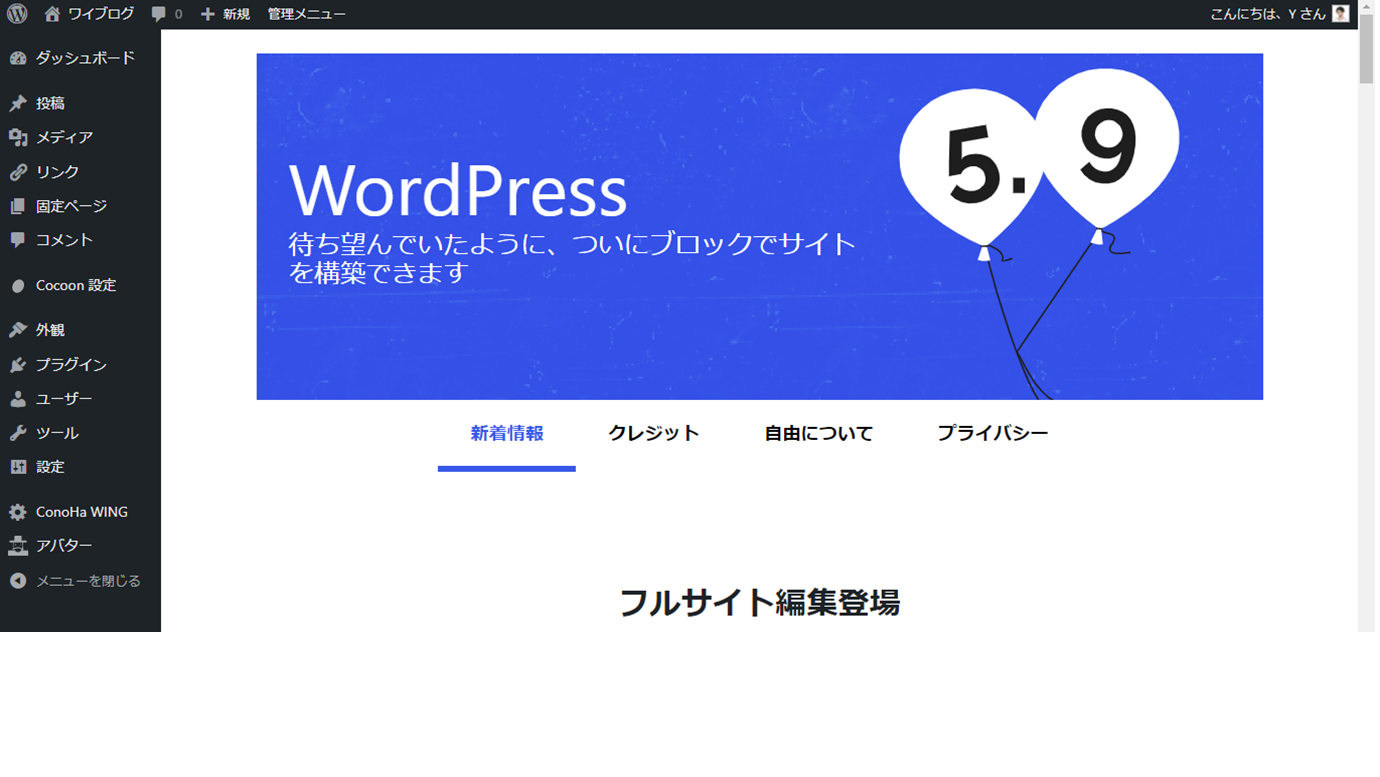Viewport: 1380px width, 777px height.
Task: Click the WordPress logo in admin bar
Action: click(17, 14)
